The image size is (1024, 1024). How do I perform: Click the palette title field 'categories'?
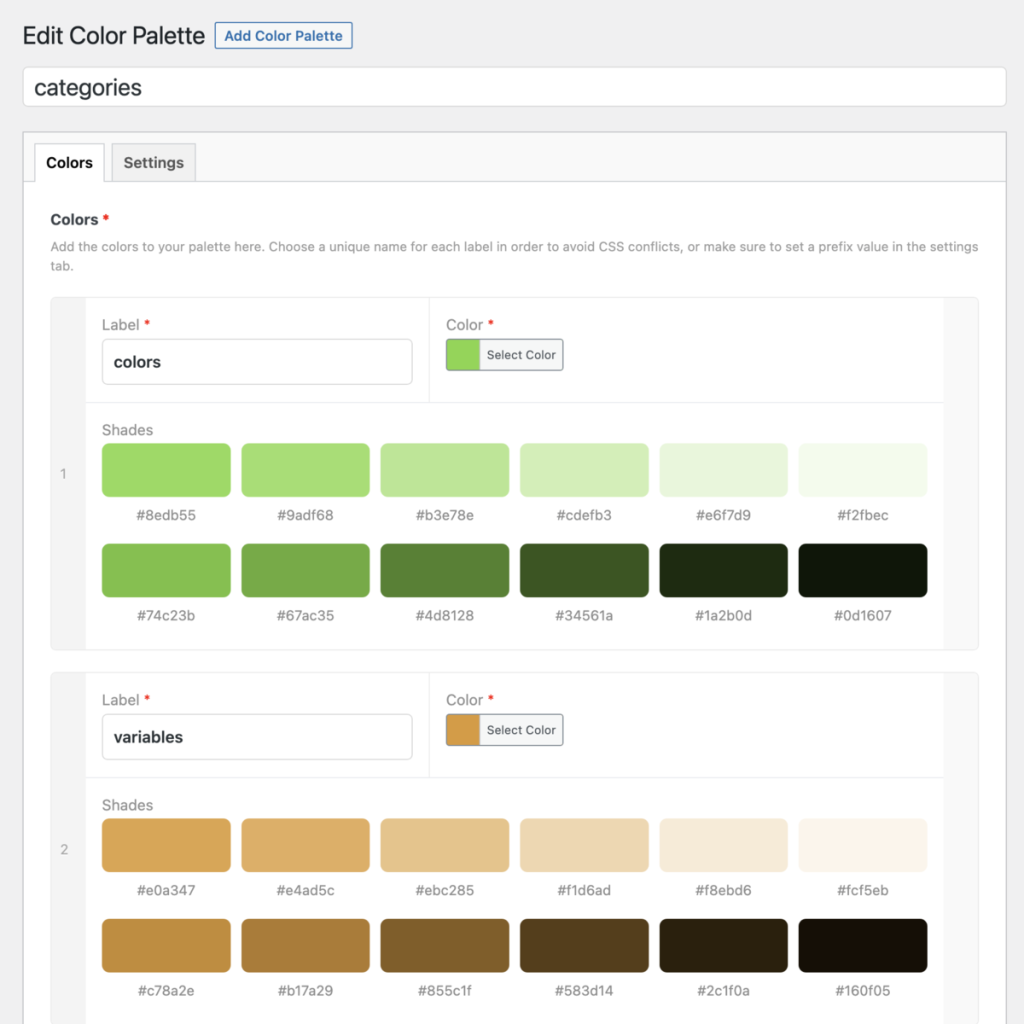[x=514, y=87]
